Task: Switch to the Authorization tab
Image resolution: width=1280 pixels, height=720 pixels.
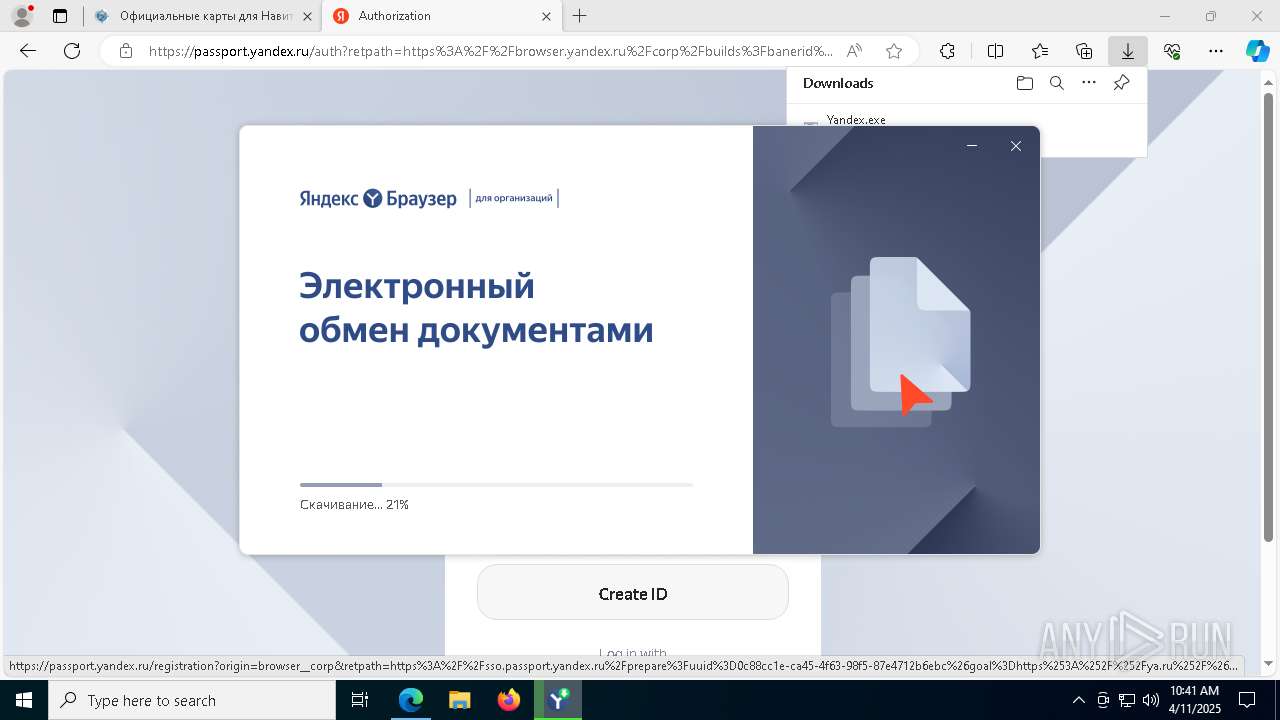Action: coord(440,16)
